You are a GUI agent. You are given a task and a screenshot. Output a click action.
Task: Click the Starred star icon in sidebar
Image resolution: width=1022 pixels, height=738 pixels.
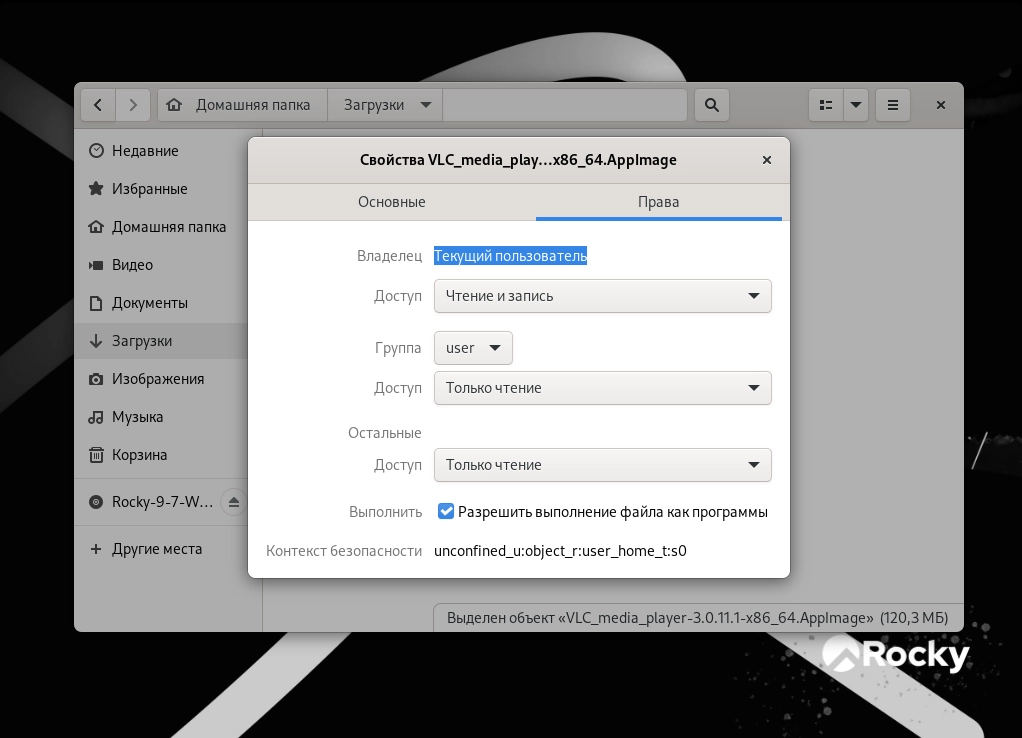point(96,188)
